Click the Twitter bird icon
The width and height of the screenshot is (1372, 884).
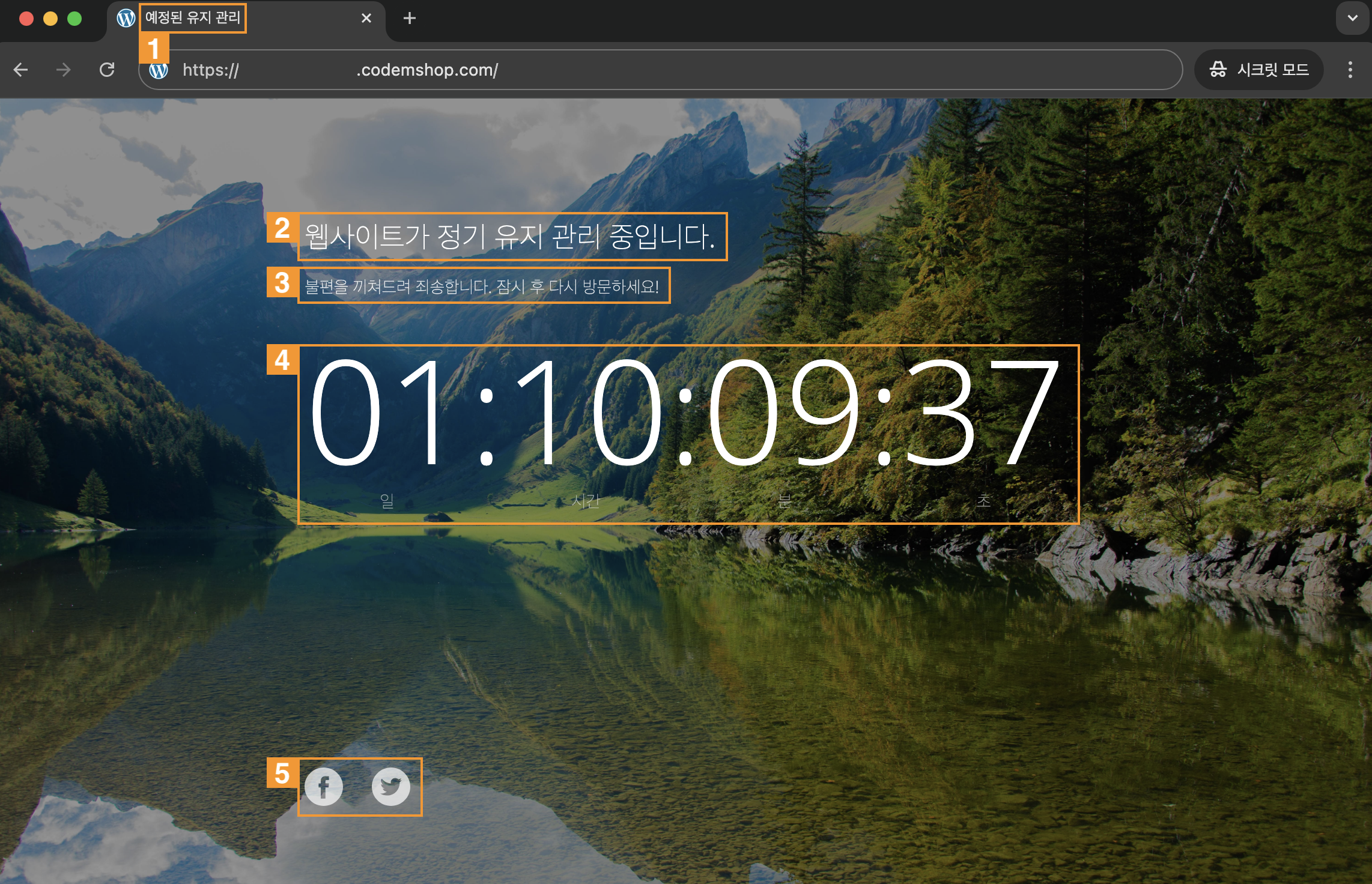390,786
